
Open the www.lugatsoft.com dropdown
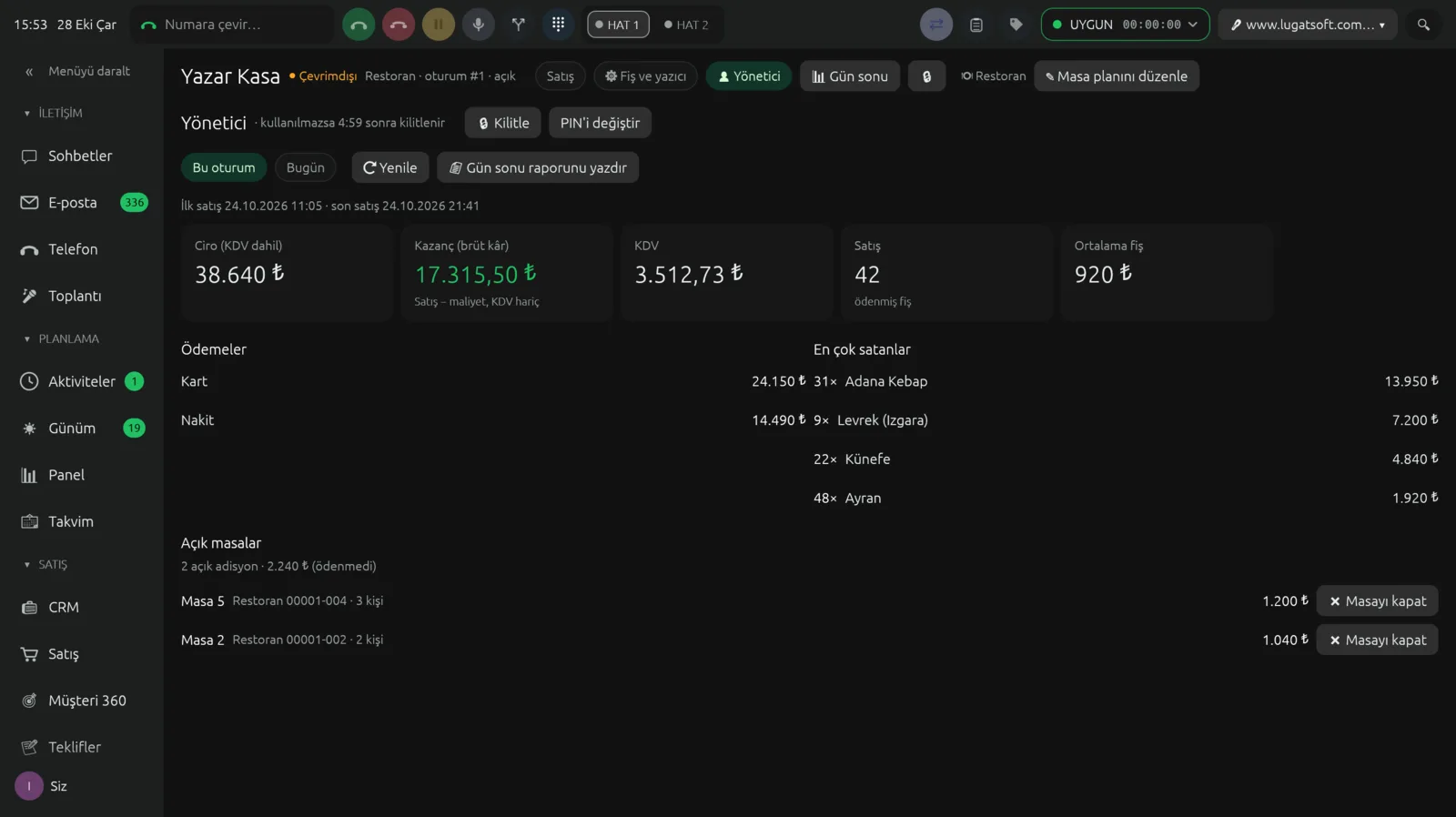[1308, 25]
